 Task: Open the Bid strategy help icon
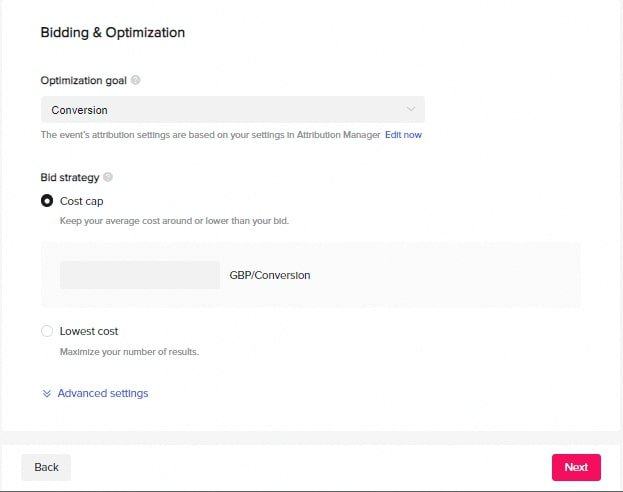[x=108, y=177]
